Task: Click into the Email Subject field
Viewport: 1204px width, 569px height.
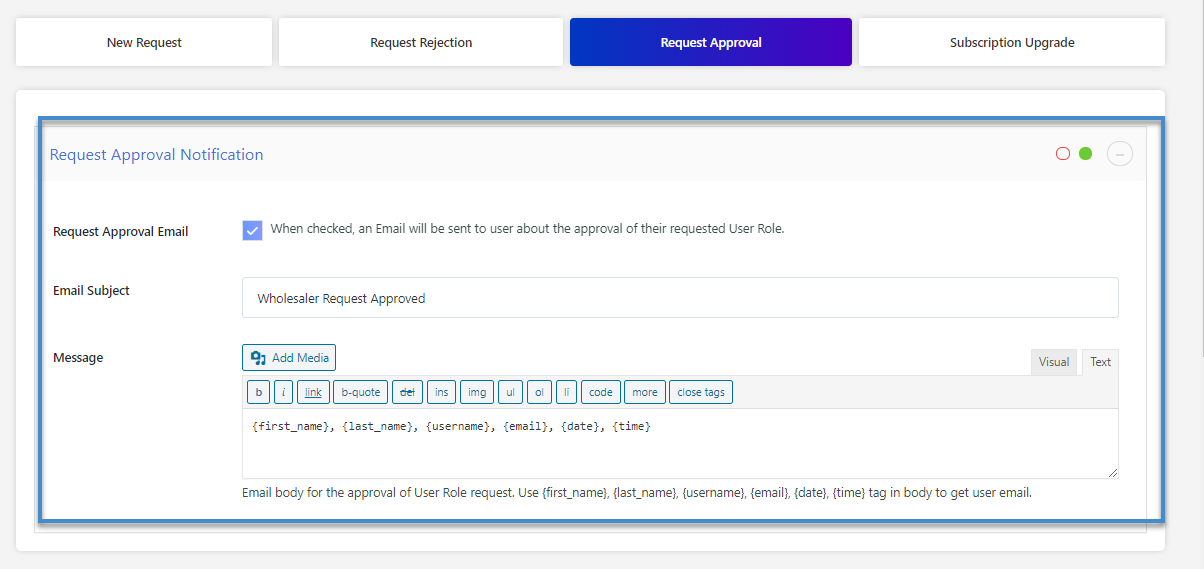Action: click(x=680, y=298)
